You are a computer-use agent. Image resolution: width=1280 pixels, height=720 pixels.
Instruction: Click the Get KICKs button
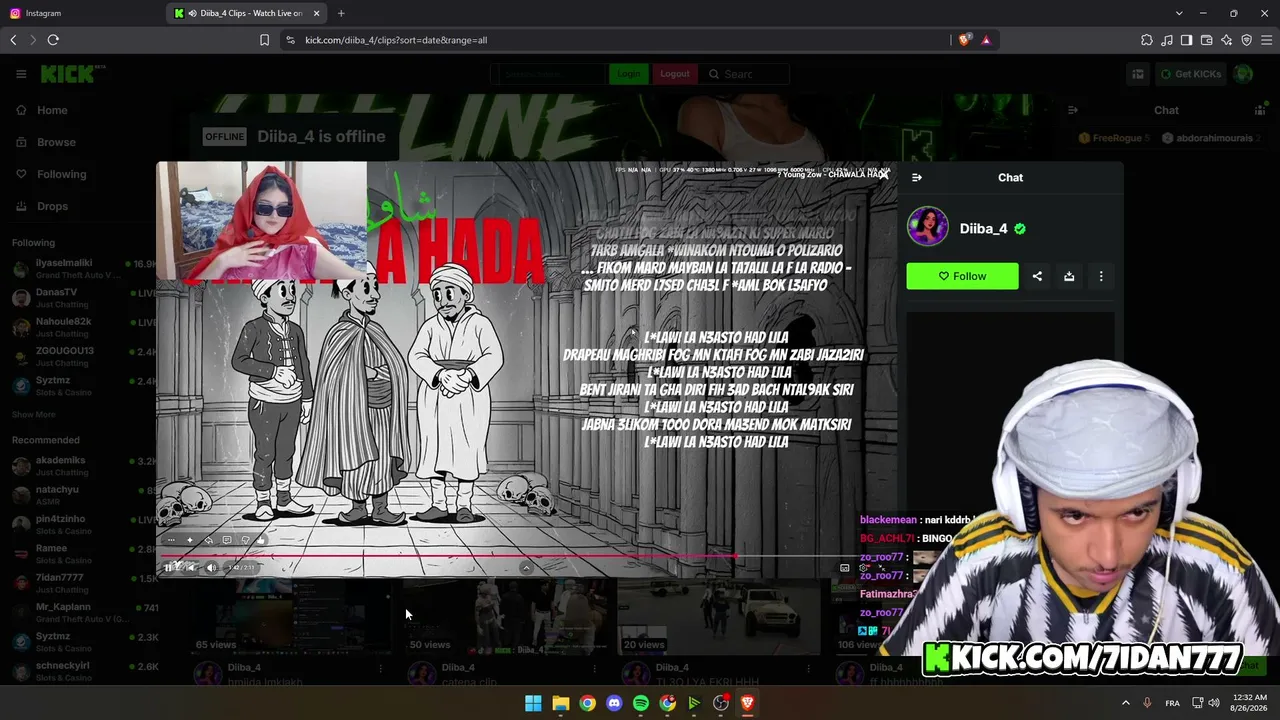pyautogui.click(x=1190, y=74)
